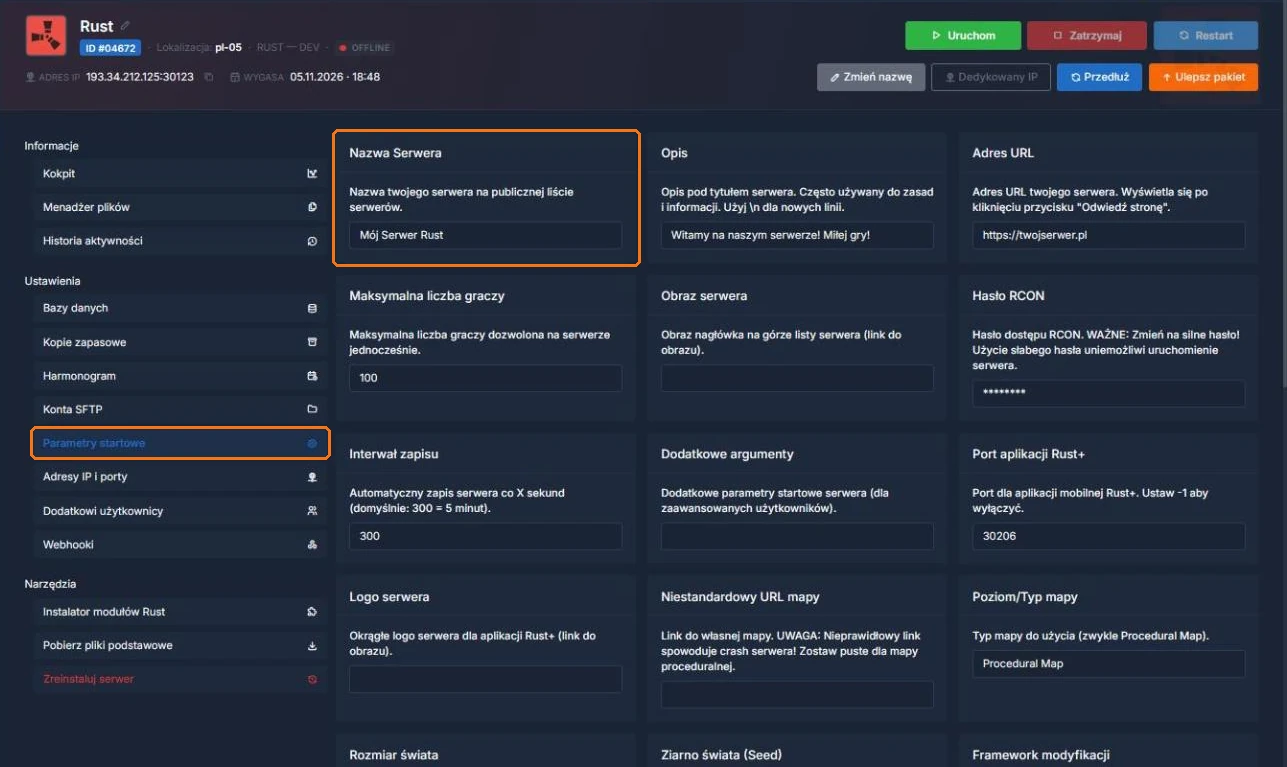Click the red Rust game logo
Screen dimensions: 1287x767
click(x=46, y=36)
